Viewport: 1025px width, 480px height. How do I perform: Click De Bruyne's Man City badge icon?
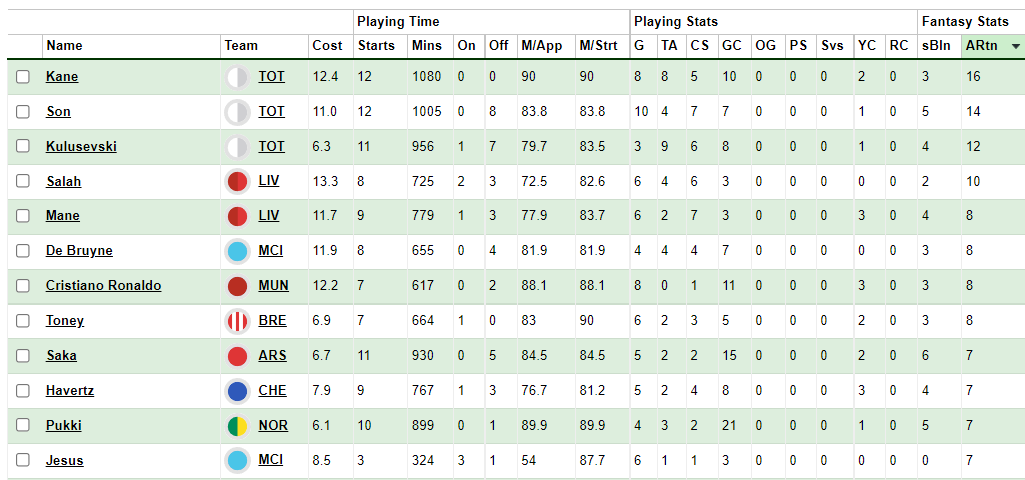(x=237, y=252)
